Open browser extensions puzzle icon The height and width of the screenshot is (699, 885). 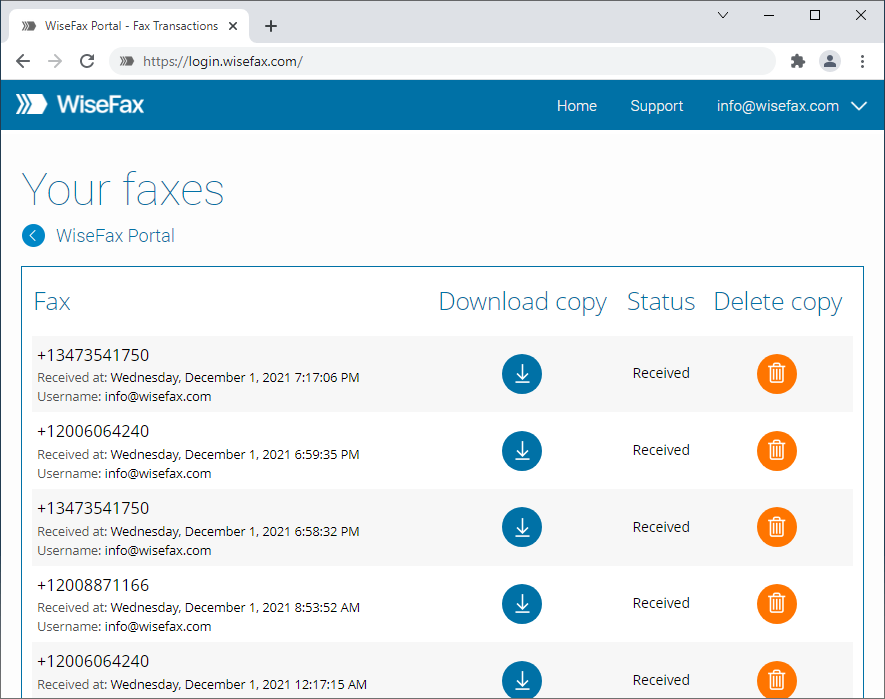(x=798, y=61)
